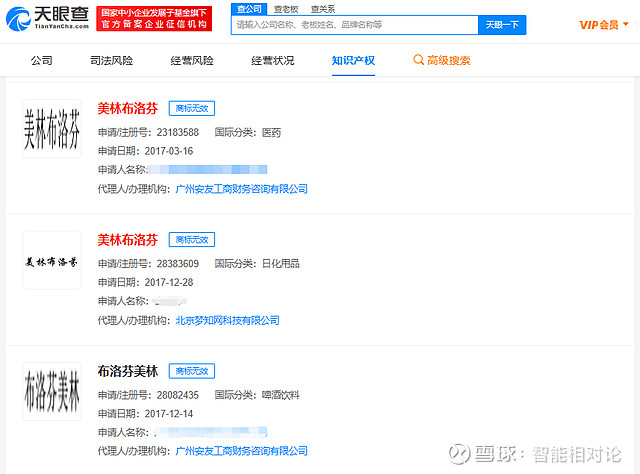Open trademark image for registration 28383609
The image size is (640, 474).
click(x=52, y=260)
